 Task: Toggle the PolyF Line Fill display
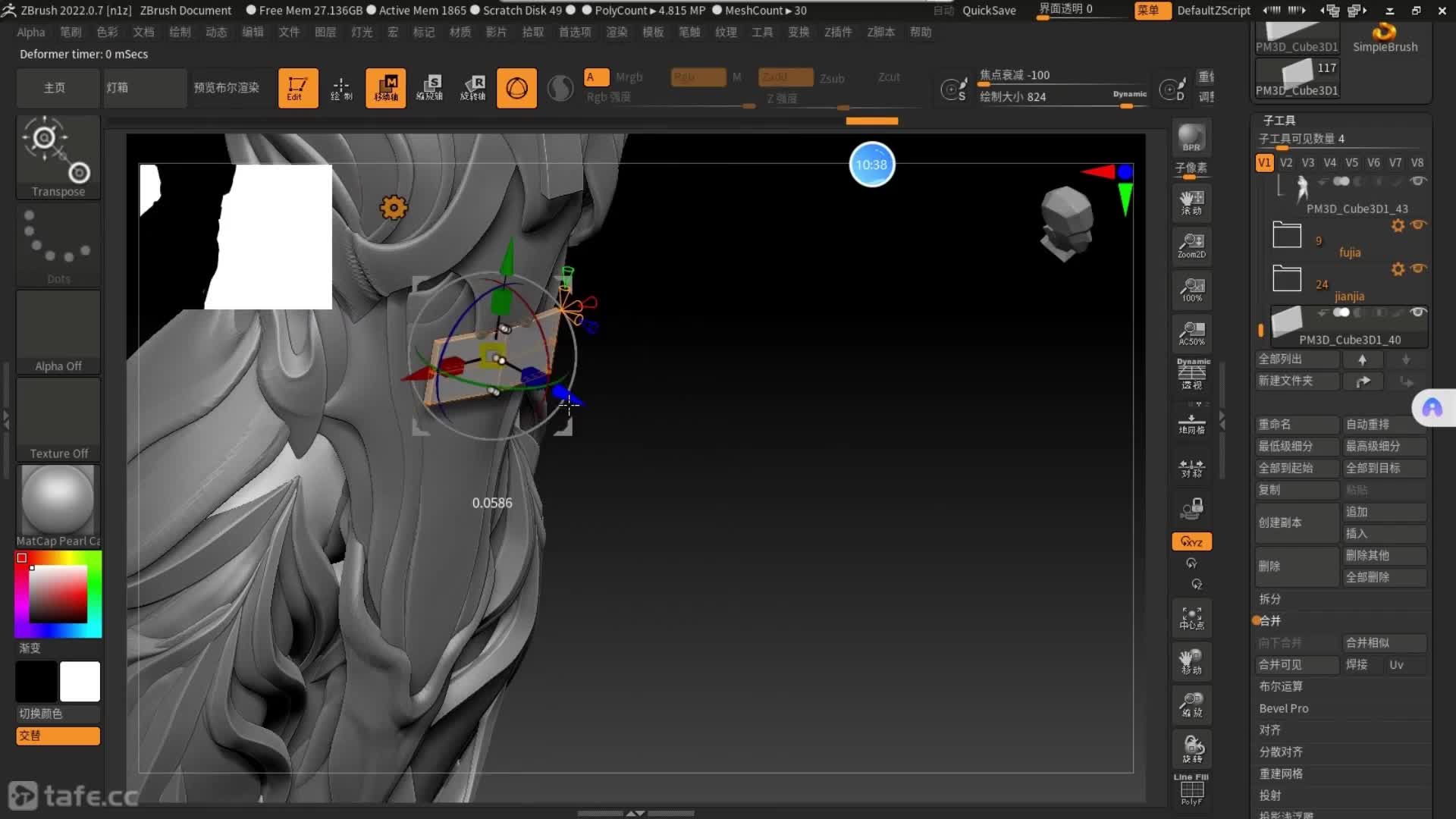1191,790
